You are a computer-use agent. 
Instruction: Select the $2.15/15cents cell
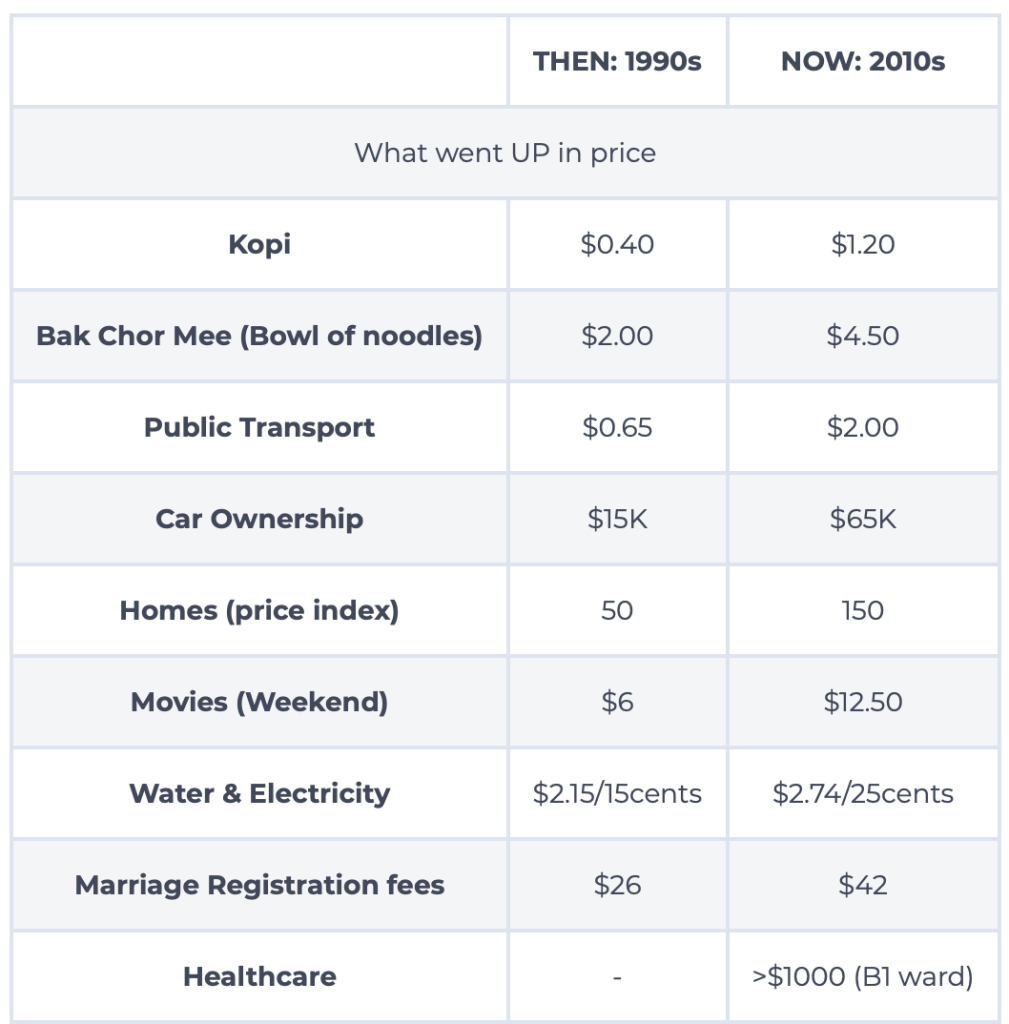pyautogui.click(x=617, y=794)
